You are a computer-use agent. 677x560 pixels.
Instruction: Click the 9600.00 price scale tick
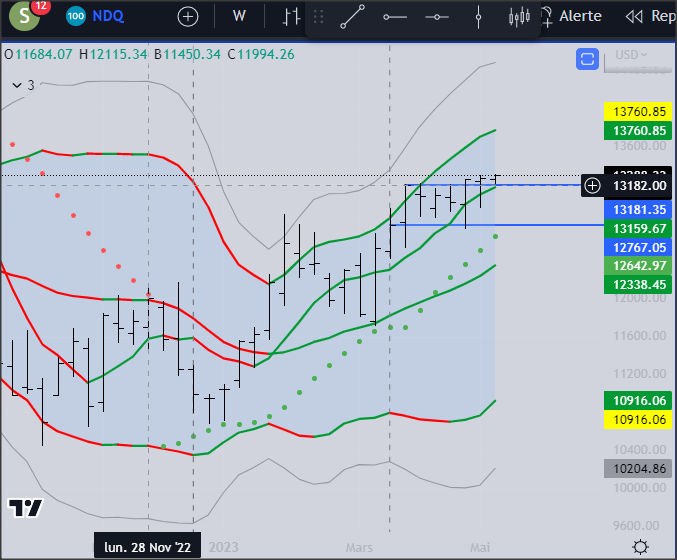[636, 525]
